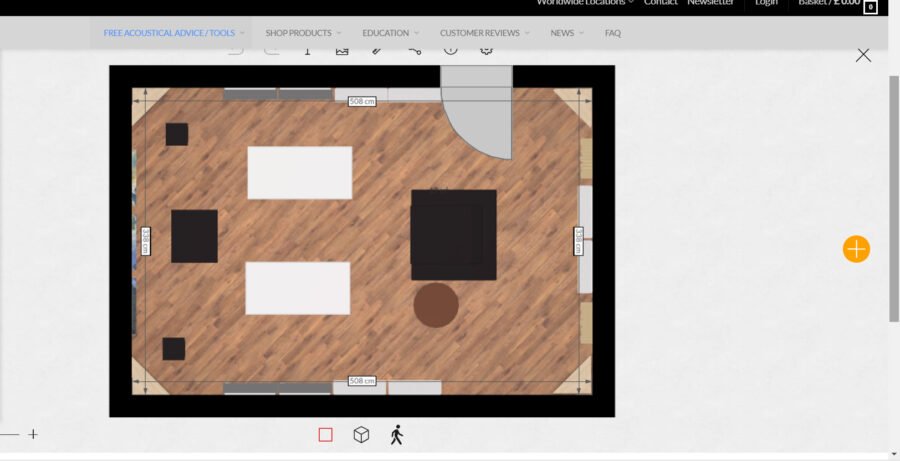Expand the Customer Reviews dropdown arrow
900x461 pixels.
coord(527,33)
